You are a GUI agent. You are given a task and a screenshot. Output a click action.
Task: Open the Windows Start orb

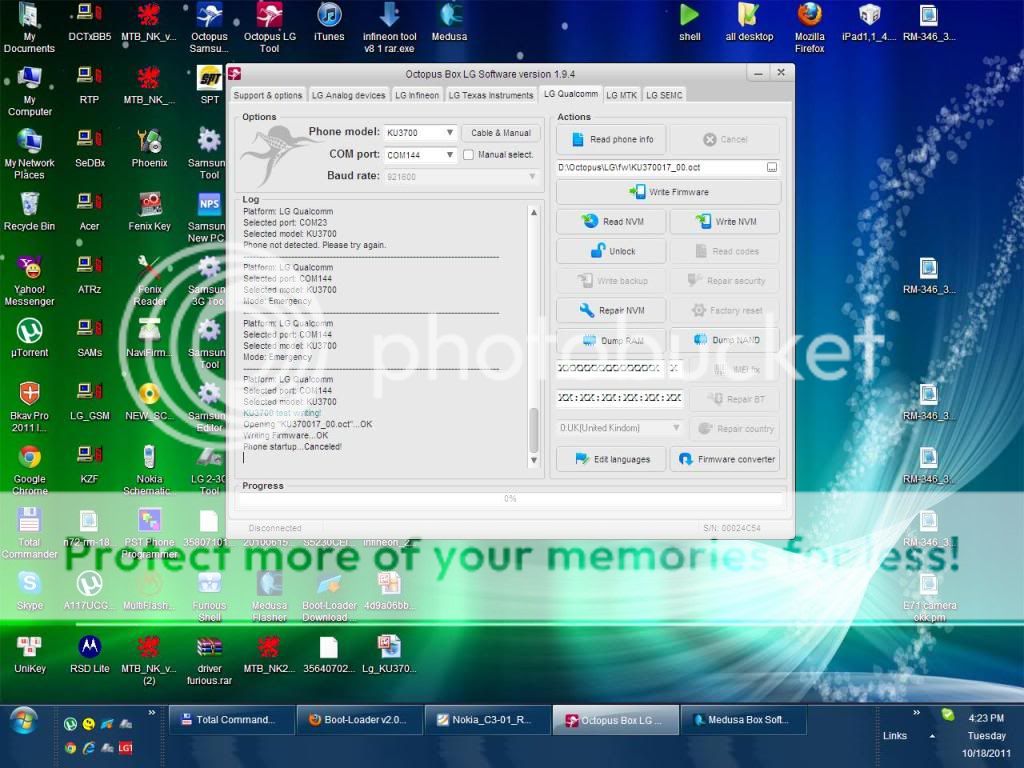coord(24,721)
